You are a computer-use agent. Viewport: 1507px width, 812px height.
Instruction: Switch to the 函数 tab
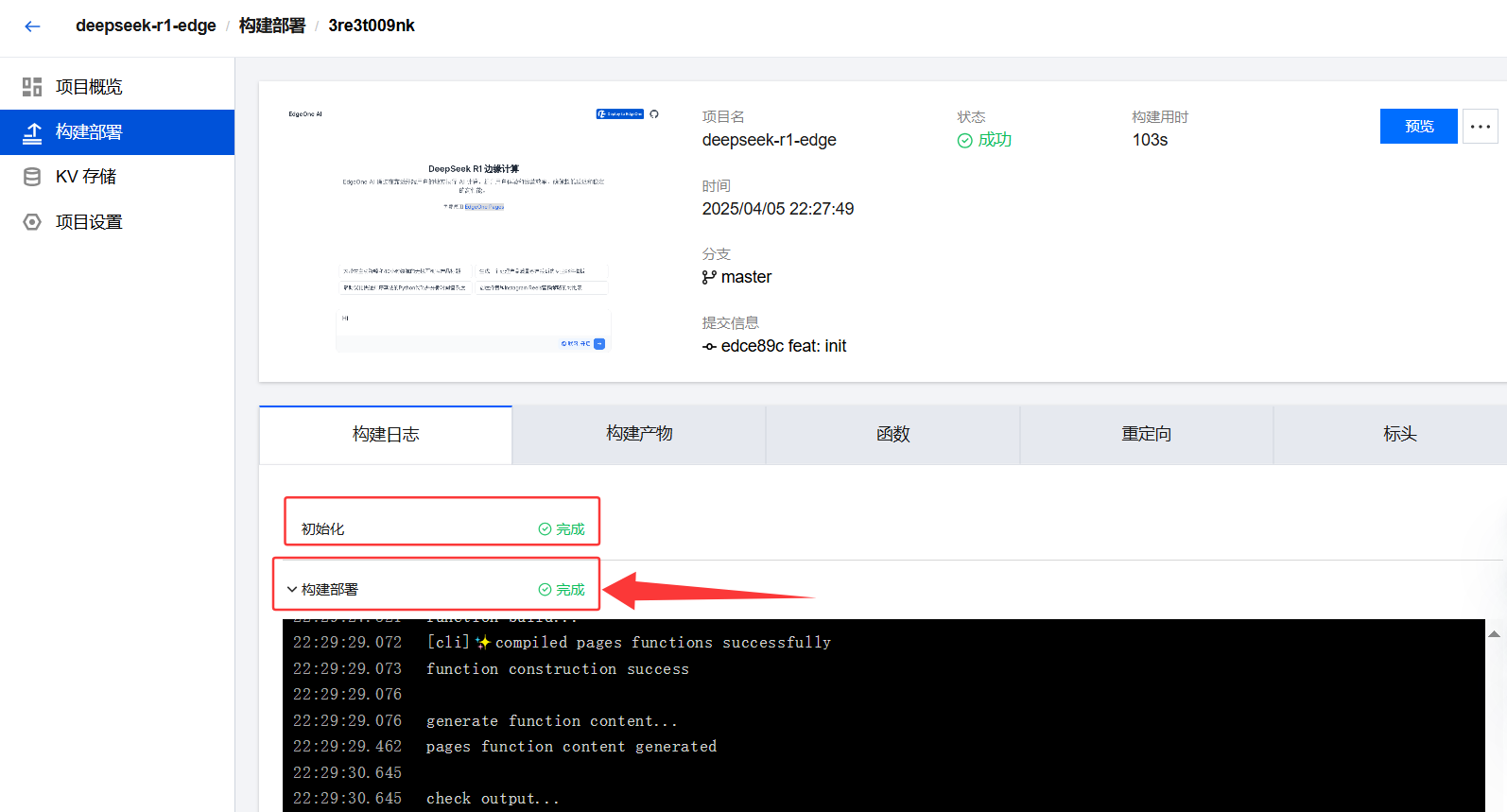coord(892,434)
